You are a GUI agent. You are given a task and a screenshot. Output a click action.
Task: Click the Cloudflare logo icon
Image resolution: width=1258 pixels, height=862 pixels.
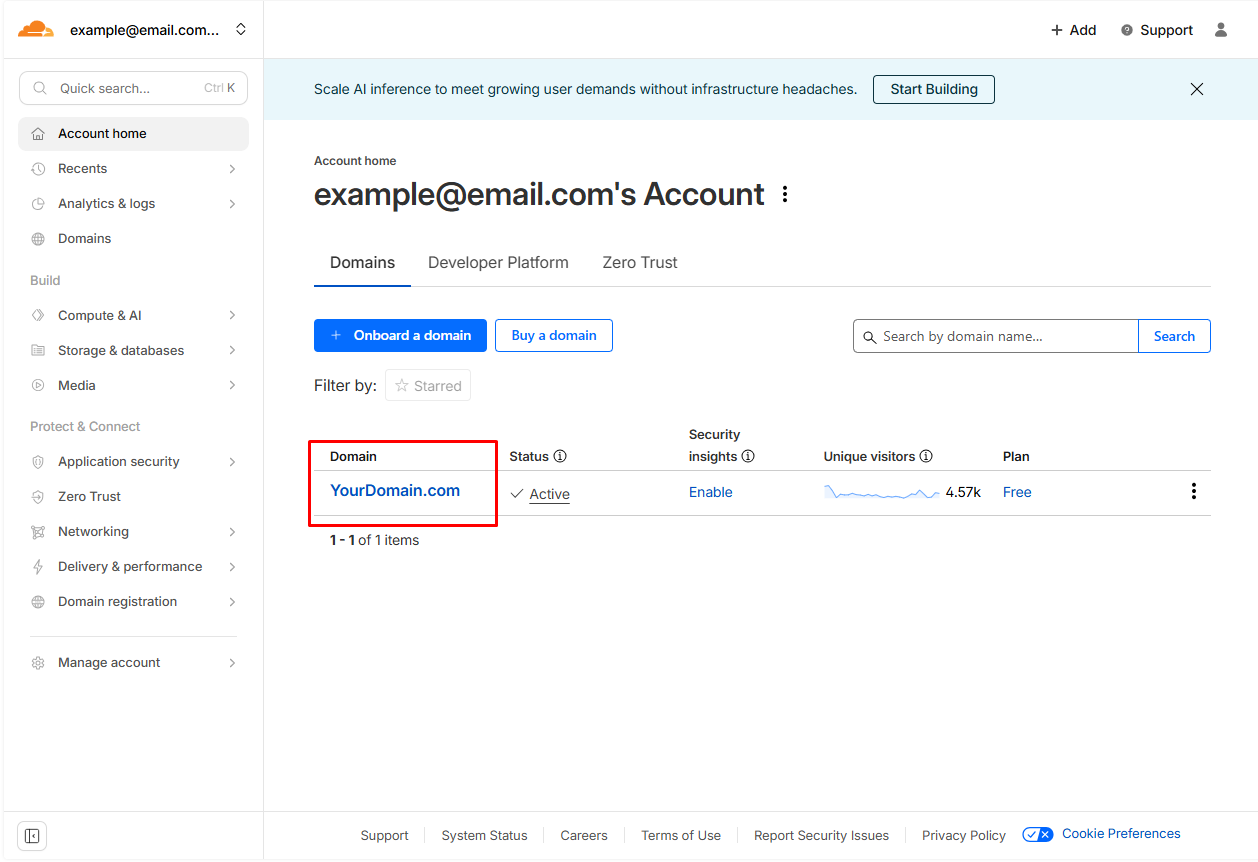tap(36, 30)
